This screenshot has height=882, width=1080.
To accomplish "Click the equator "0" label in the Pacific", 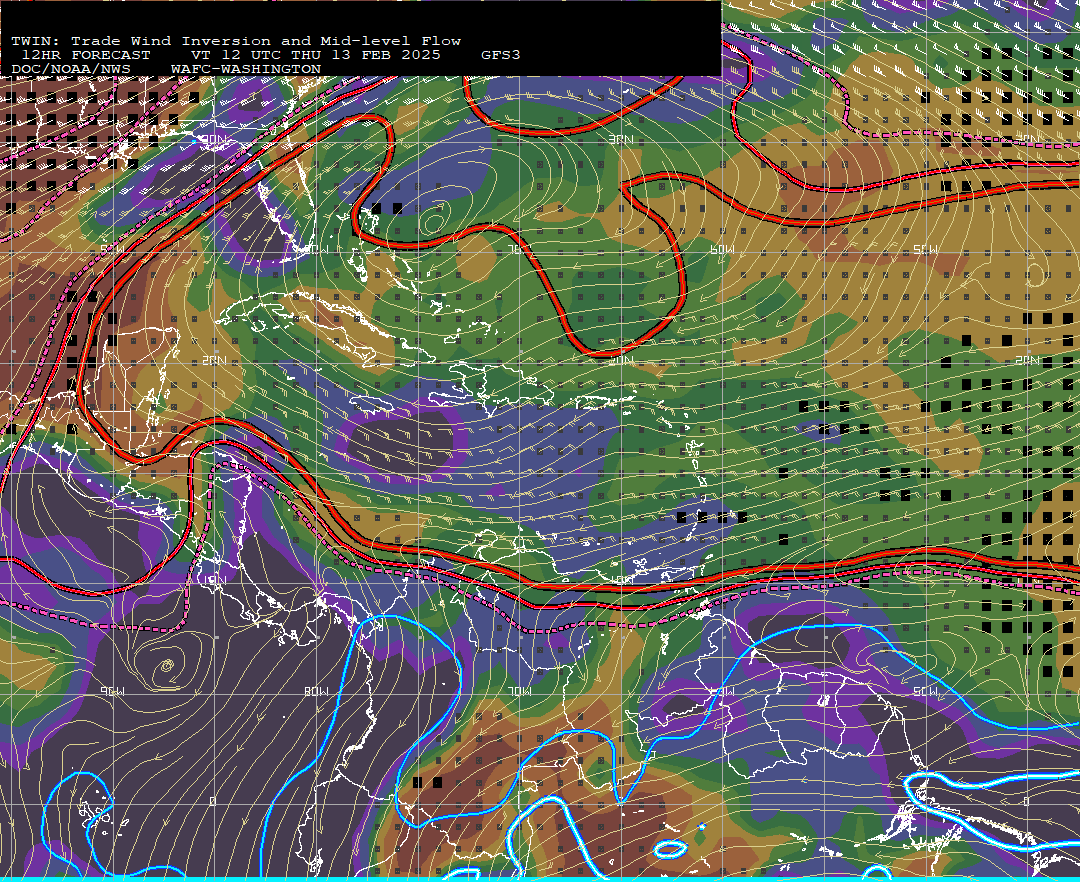I will [212, 801].
